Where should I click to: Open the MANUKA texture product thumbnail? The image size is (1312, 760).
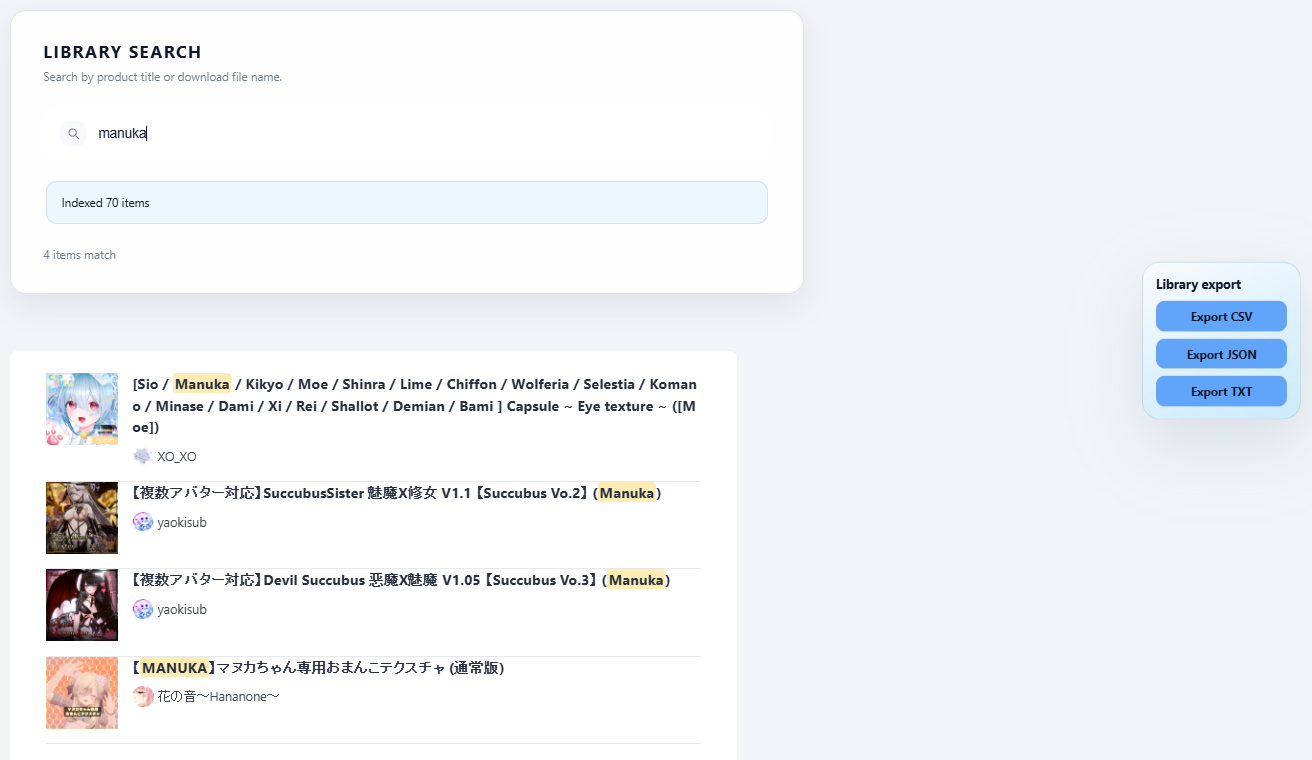(82, 693)
